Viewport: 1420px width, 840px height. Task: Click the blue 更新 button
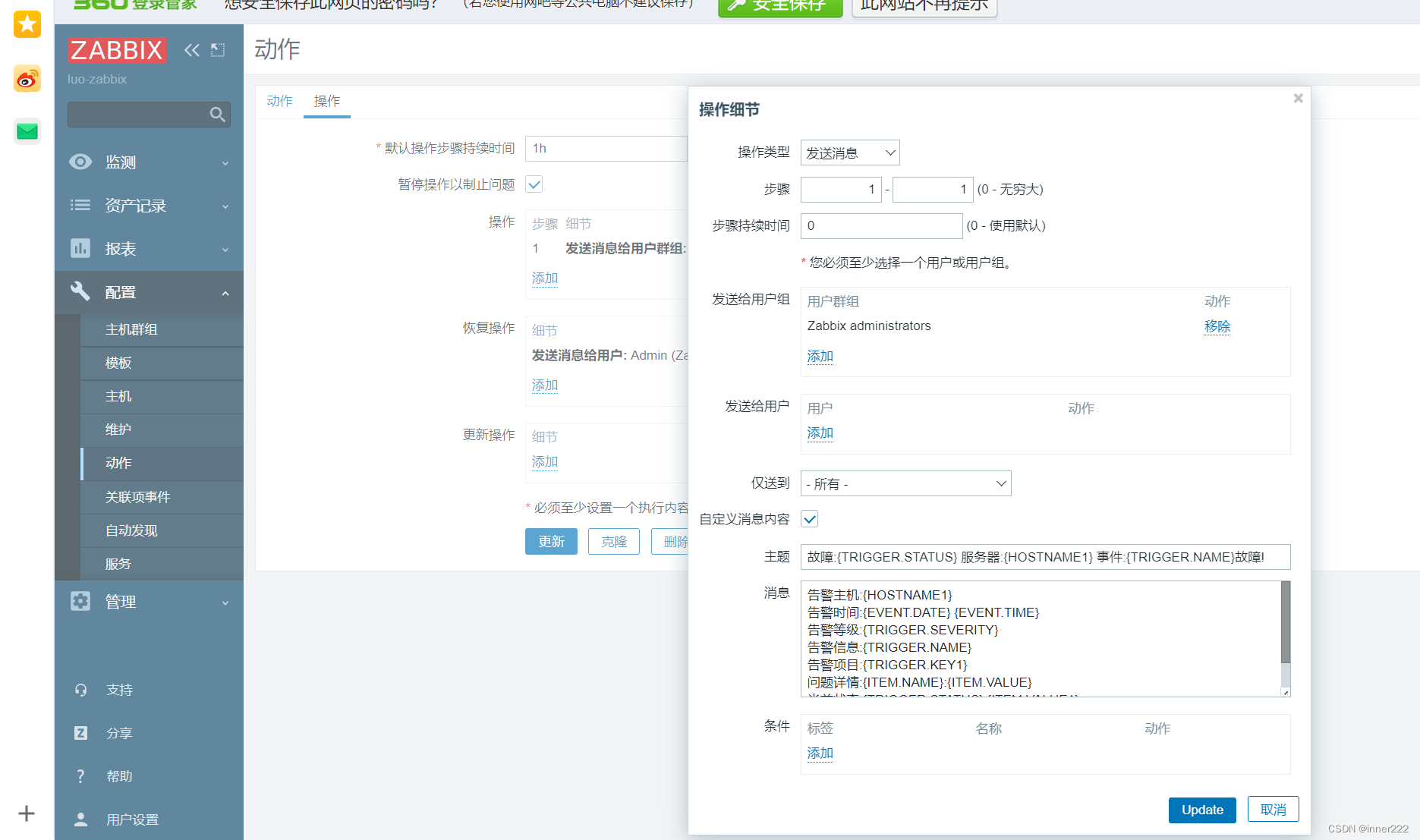(x=551, y=541)
